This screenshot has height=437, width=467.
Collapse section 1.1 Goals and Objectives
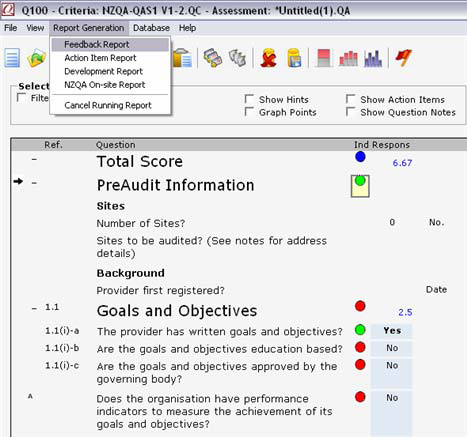point(34,309)
